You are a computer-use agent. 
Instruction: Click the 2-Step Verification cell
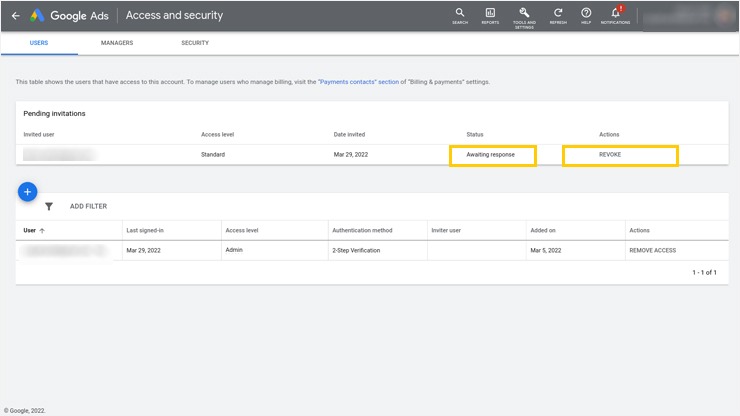tap(356, 250)
